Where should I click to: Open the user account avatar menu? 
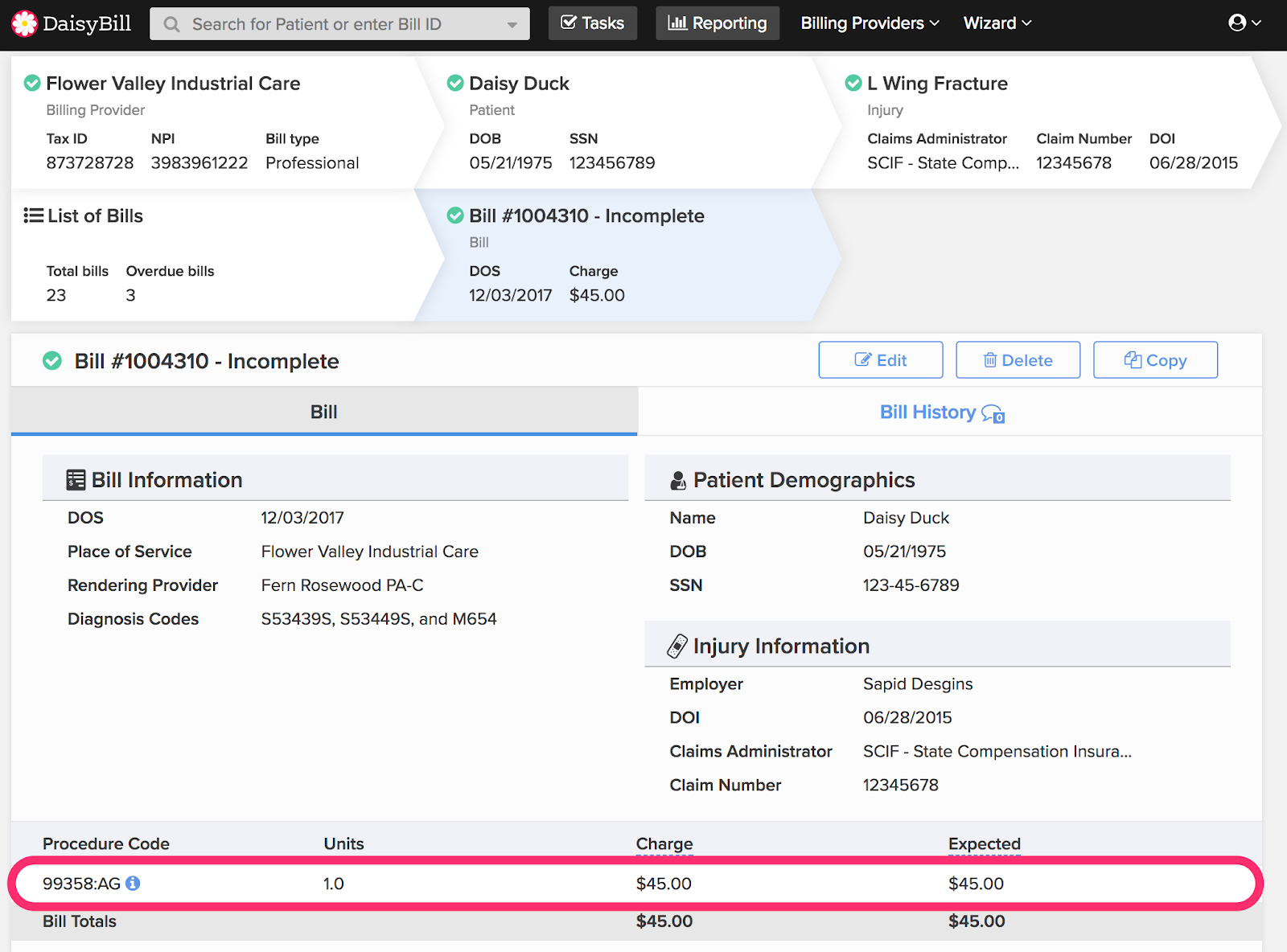[1244, 23]
